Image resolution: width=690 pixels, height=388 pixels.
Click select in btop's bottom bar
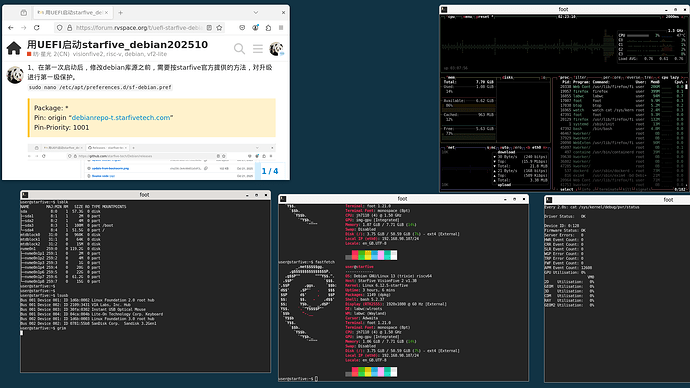coord(567,190)
